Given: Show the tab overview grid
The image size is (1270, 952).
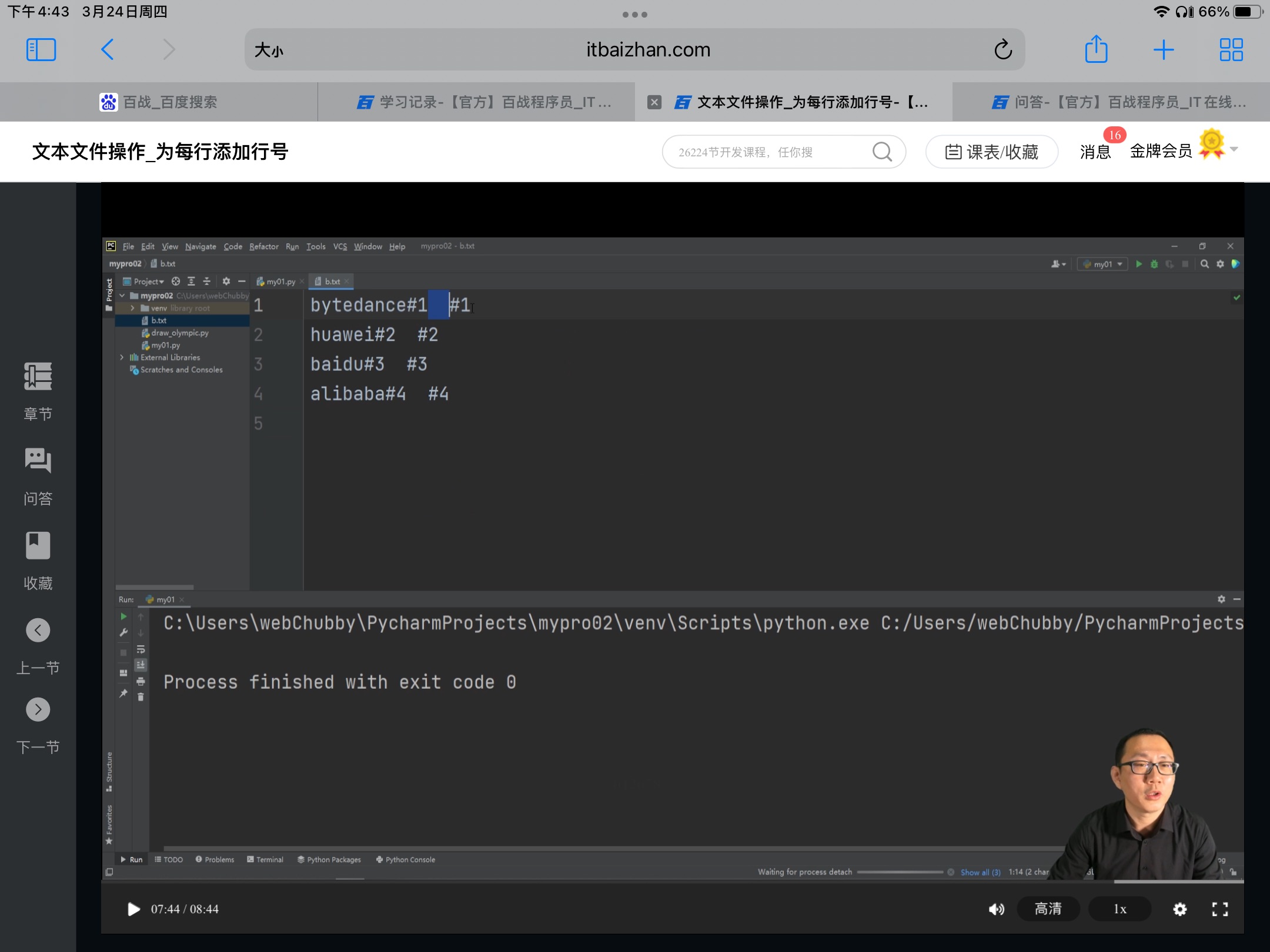Looking at the screenshot, I should coord(1231,50).
